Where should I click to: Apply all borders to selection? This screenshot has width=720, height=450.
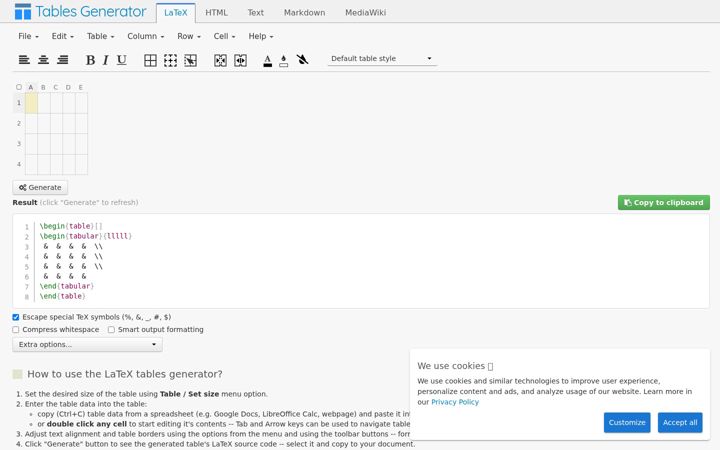pos(150,60)
